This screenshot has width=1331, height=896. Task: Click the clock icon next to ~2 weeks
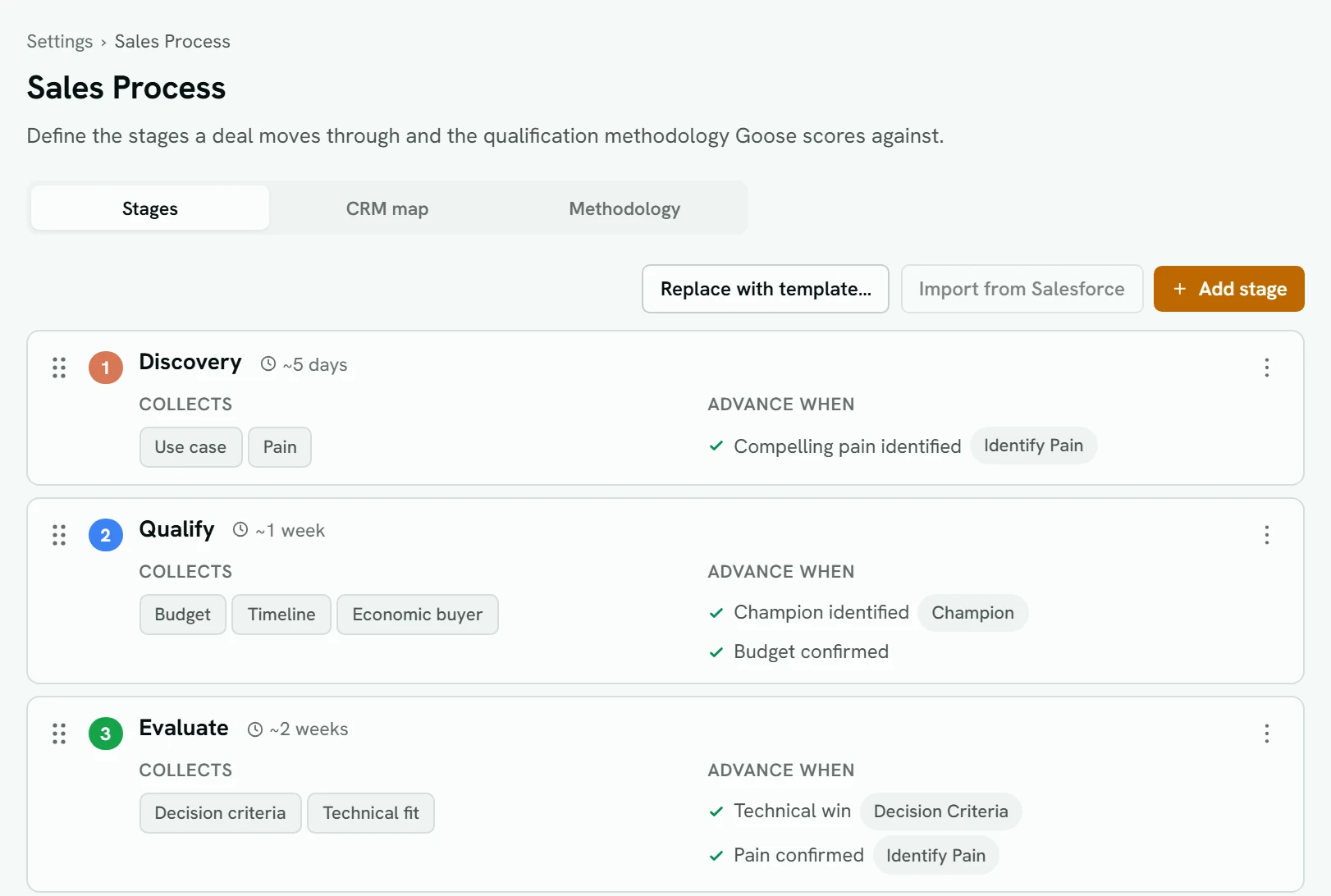click(255, 729)
